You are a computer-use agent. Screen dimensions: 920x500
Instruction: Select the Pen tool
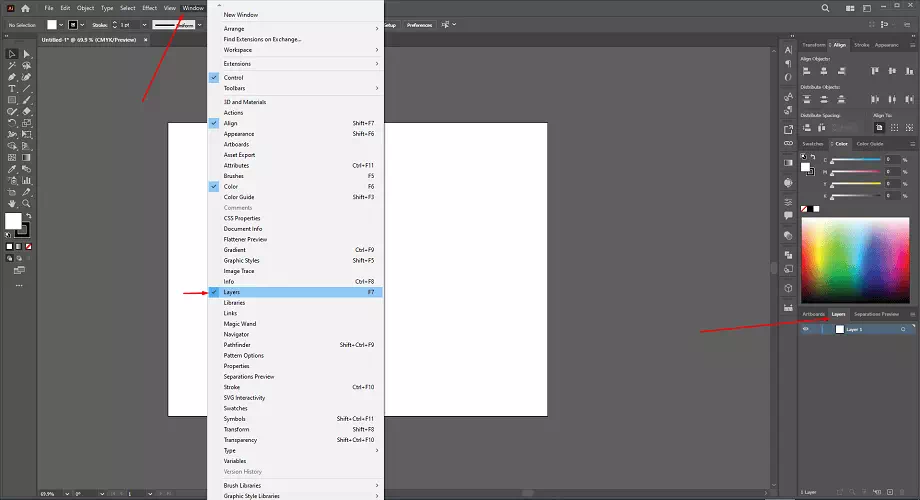coord(12,77)
